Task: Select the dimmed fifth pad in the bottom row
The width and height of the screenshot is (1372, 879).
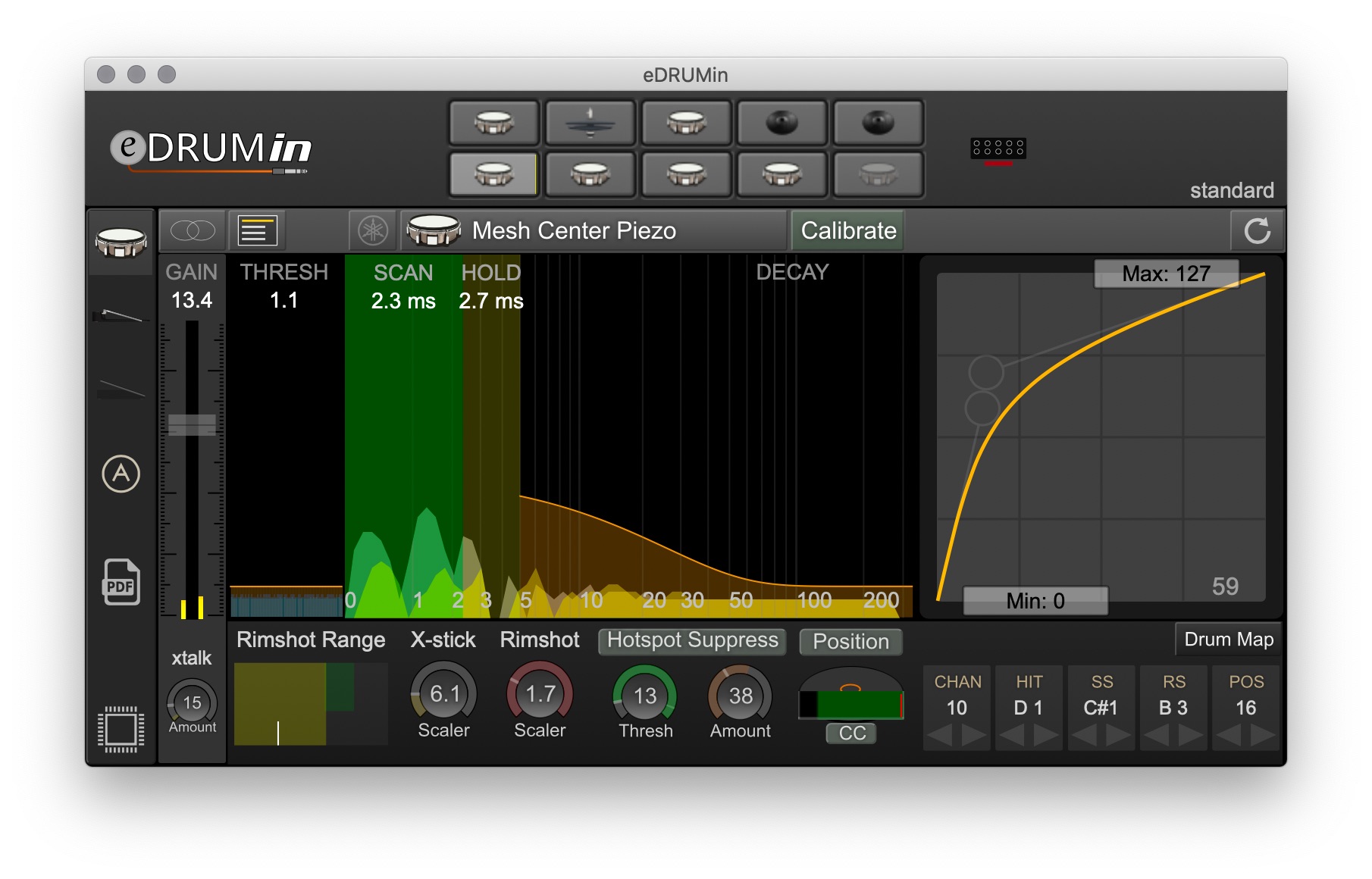Action: tap(879, 174)
